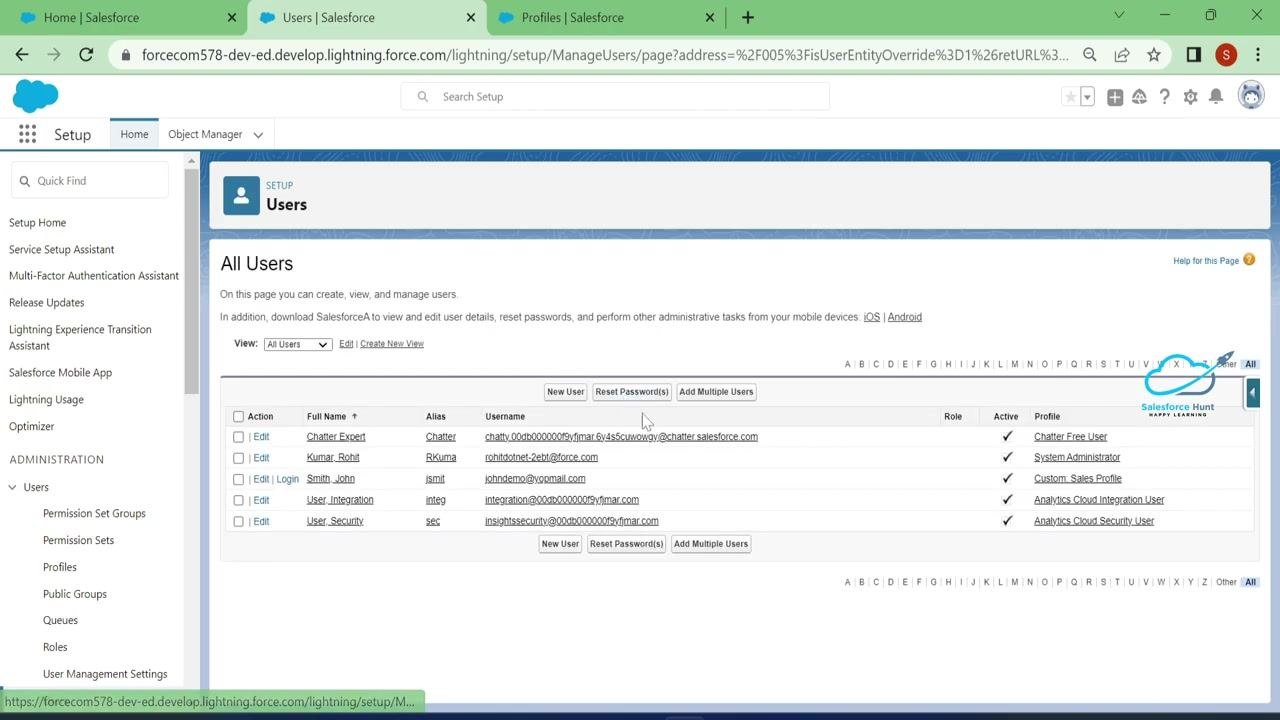Image resolution: width=1280 pixels, height=720 pixels.
Task: Click the Salesforce cloud logo
Action: [x=35, y=96]
